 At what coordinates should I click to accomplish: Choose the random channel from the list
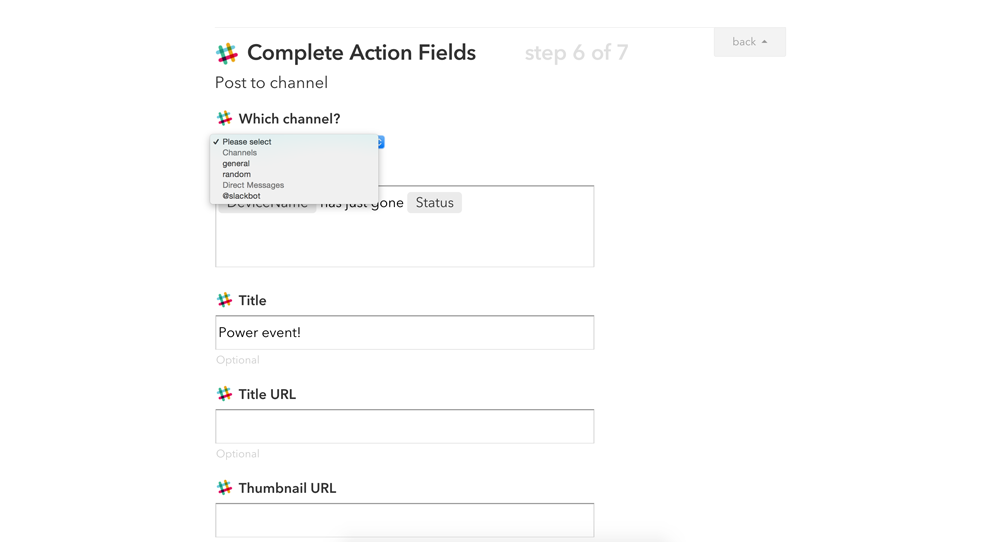tap(237, 175)
